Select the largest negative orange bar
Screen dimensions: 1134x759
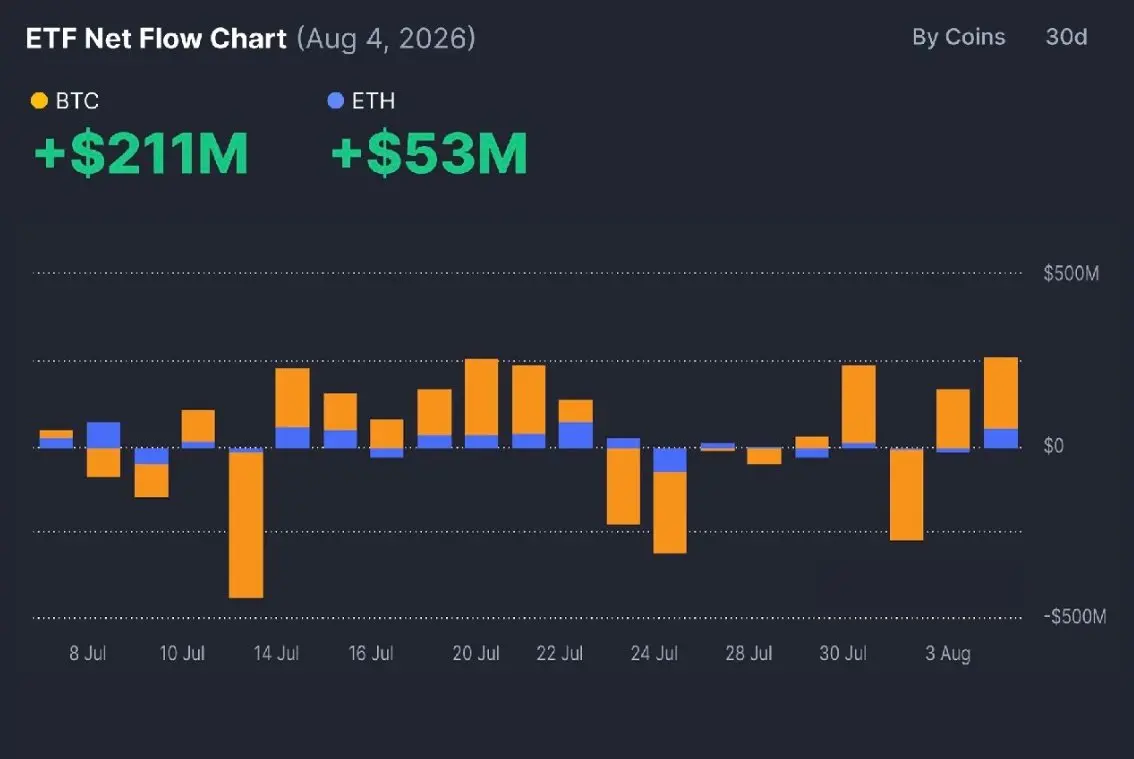[246, 525]
